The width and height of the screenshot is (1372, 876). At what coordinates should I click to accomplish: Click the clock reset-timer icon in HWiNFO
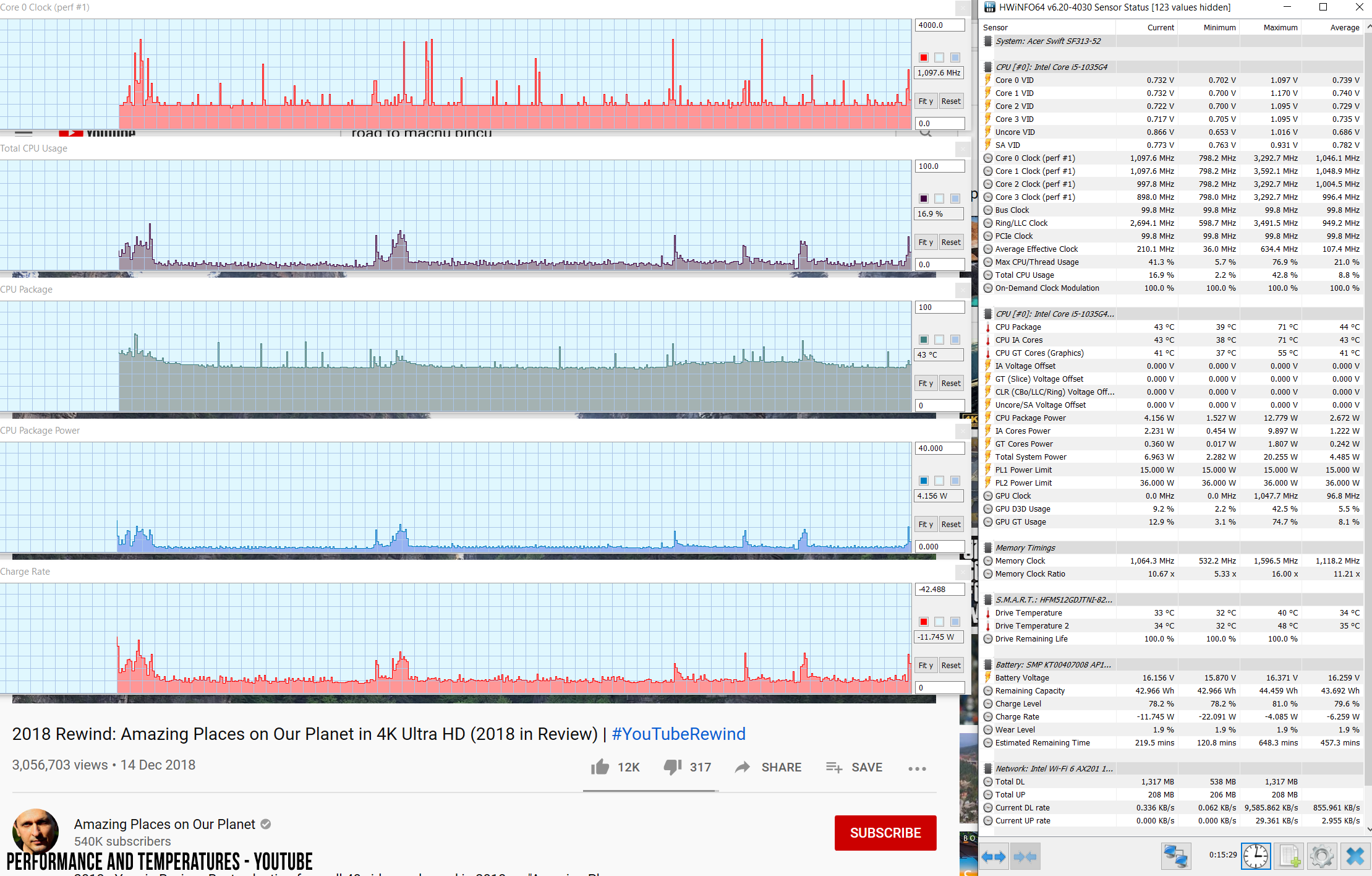(1256, 857)
